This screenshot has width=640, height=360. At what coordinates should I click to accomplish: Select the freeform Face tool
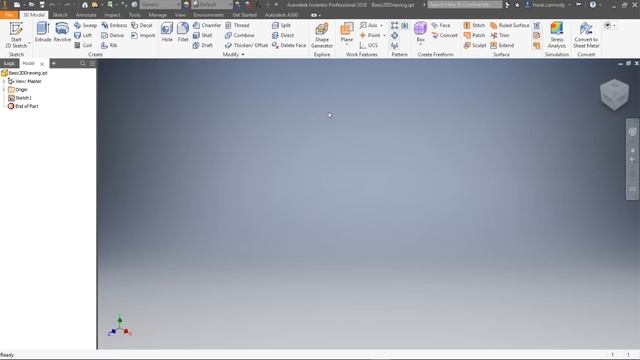(441, 25)
